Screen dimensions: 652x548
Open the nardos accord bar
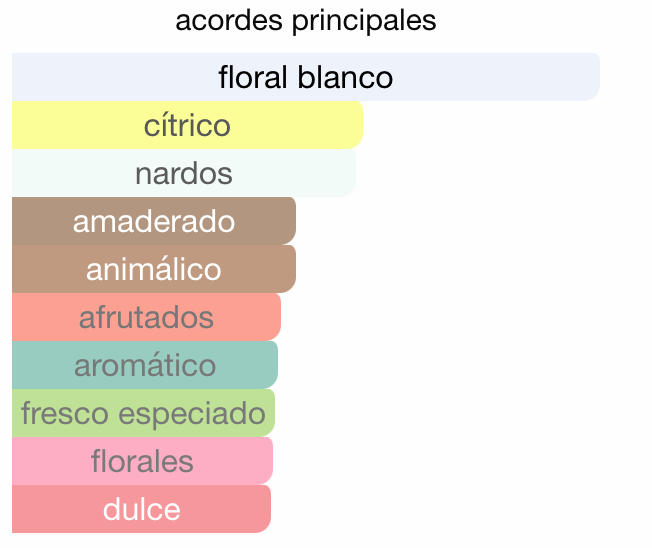[x=184, y=173]
